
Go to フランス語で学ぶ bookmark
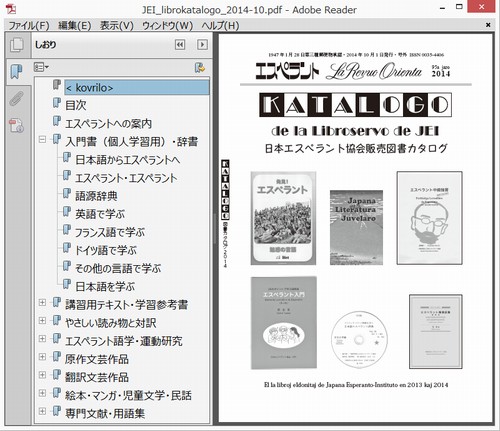(x=110, y=232)
